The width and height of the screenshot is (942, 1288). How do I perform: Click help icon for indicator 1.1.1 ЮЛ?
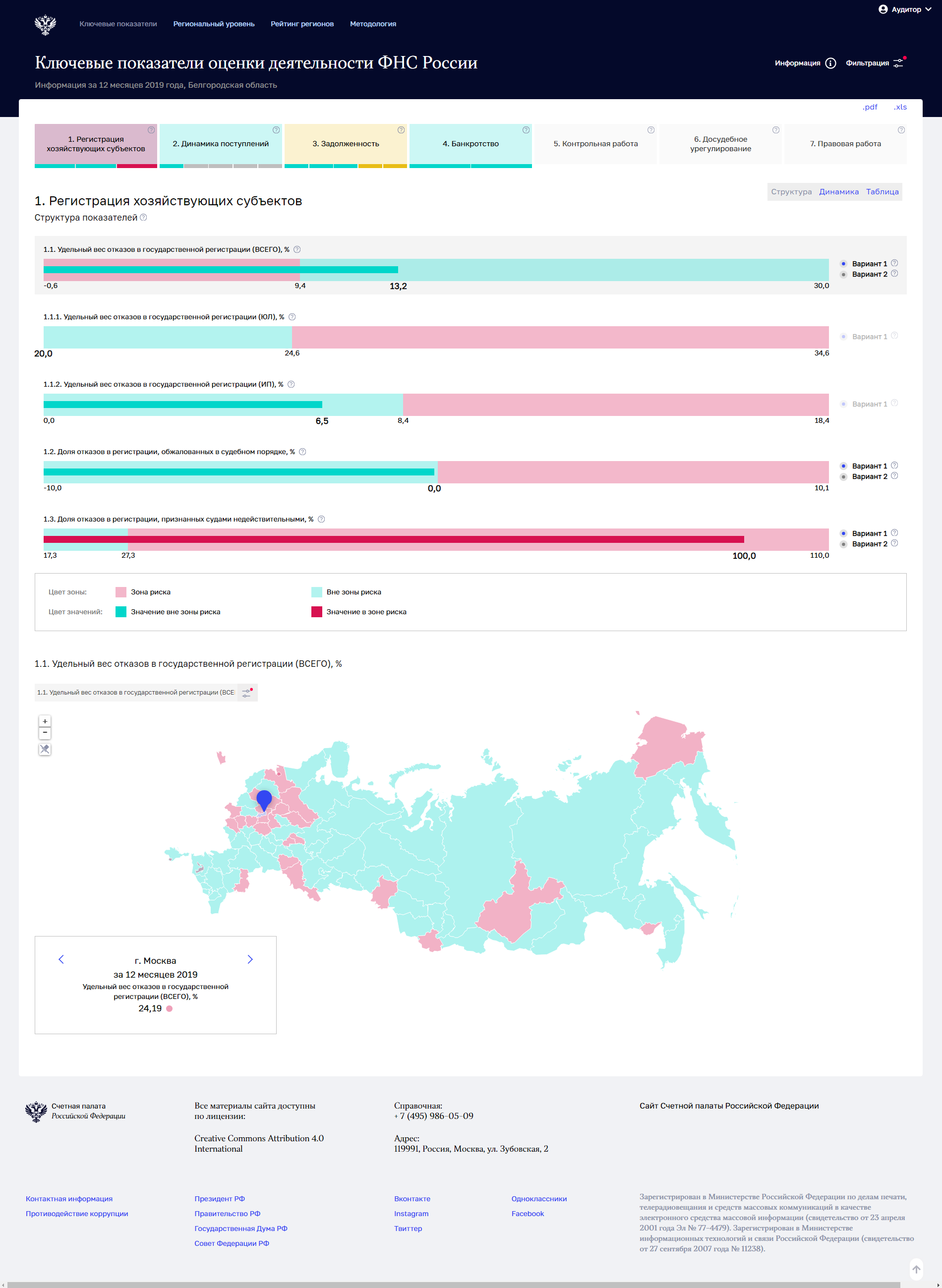click(292, 316)
